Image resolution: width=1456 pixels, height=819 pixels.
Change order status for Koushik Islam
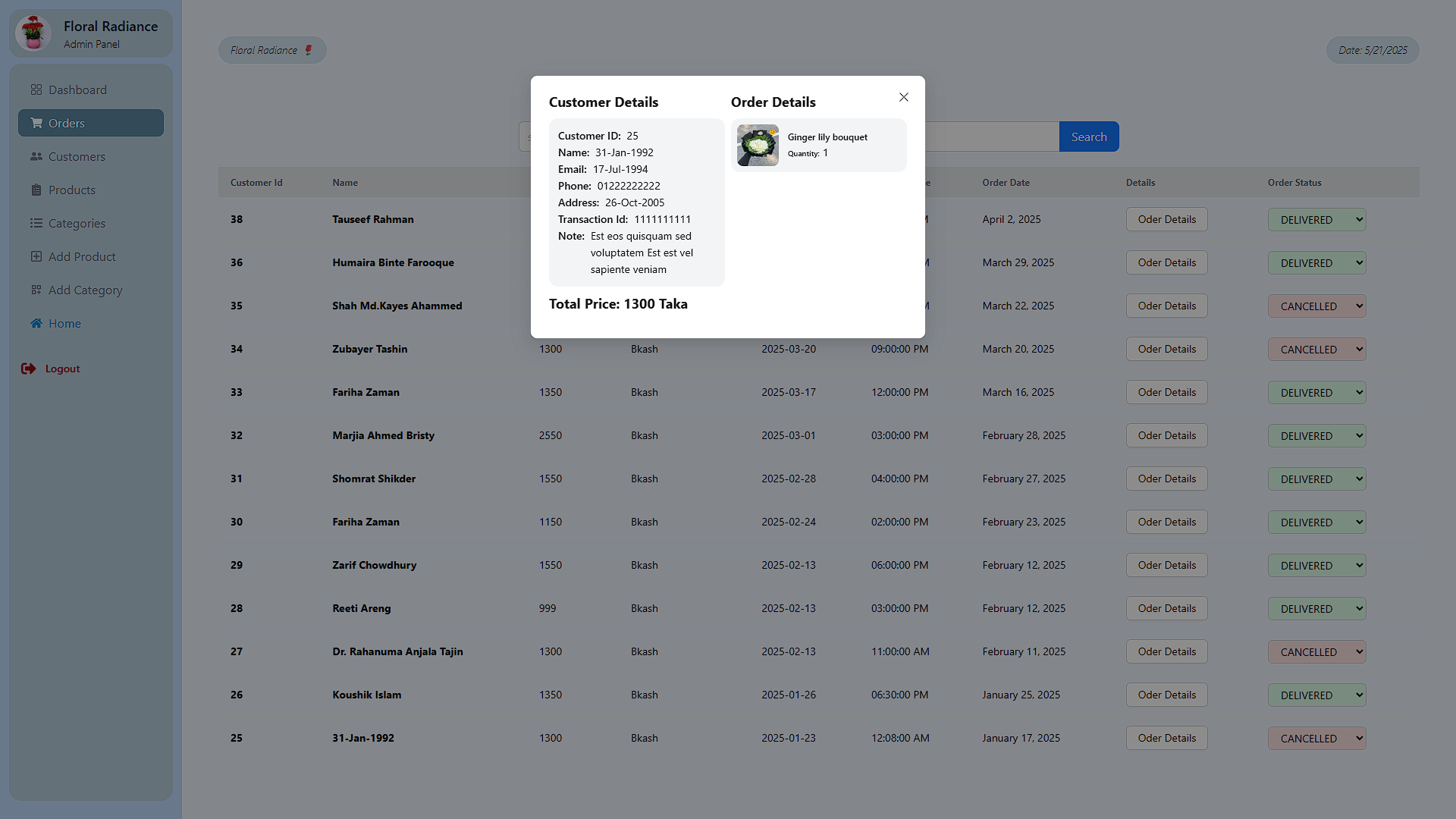(x=1316, y=695)
